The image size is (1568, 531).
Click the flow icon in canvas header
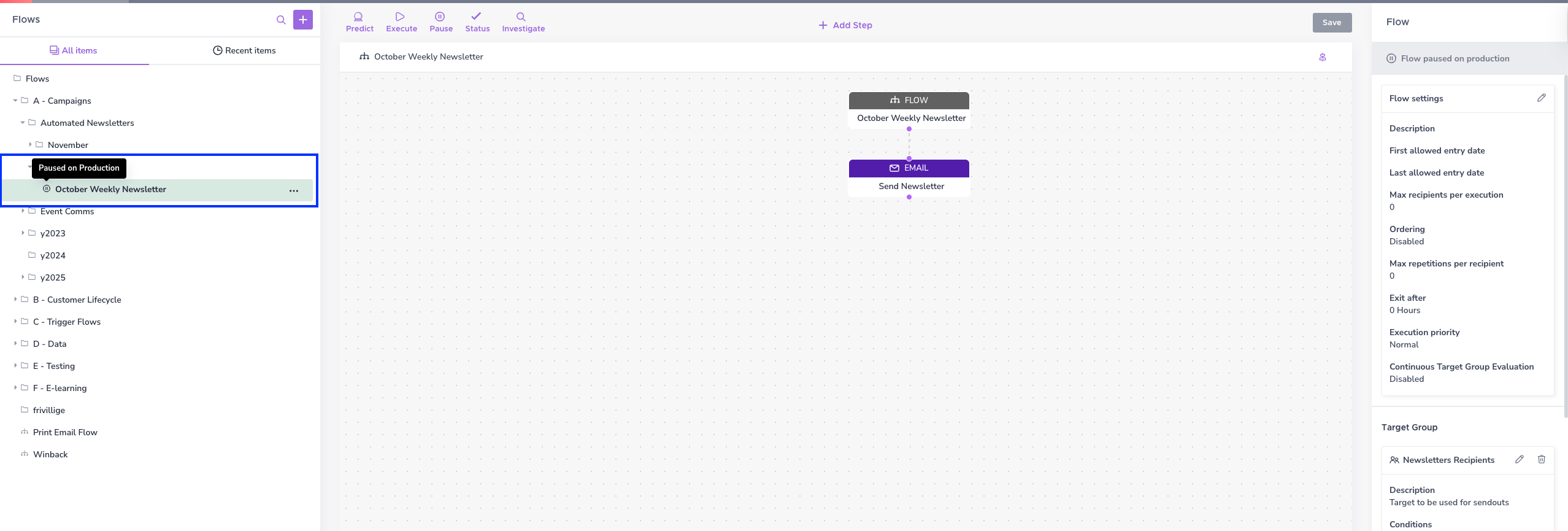pyautogui.click(x=364, y=56)
